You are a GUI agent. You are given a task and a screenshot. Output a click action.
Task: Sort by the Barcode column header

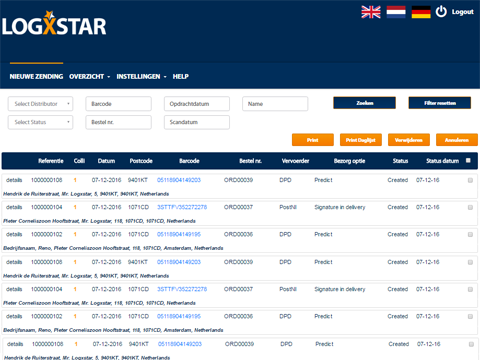(189, 161)
